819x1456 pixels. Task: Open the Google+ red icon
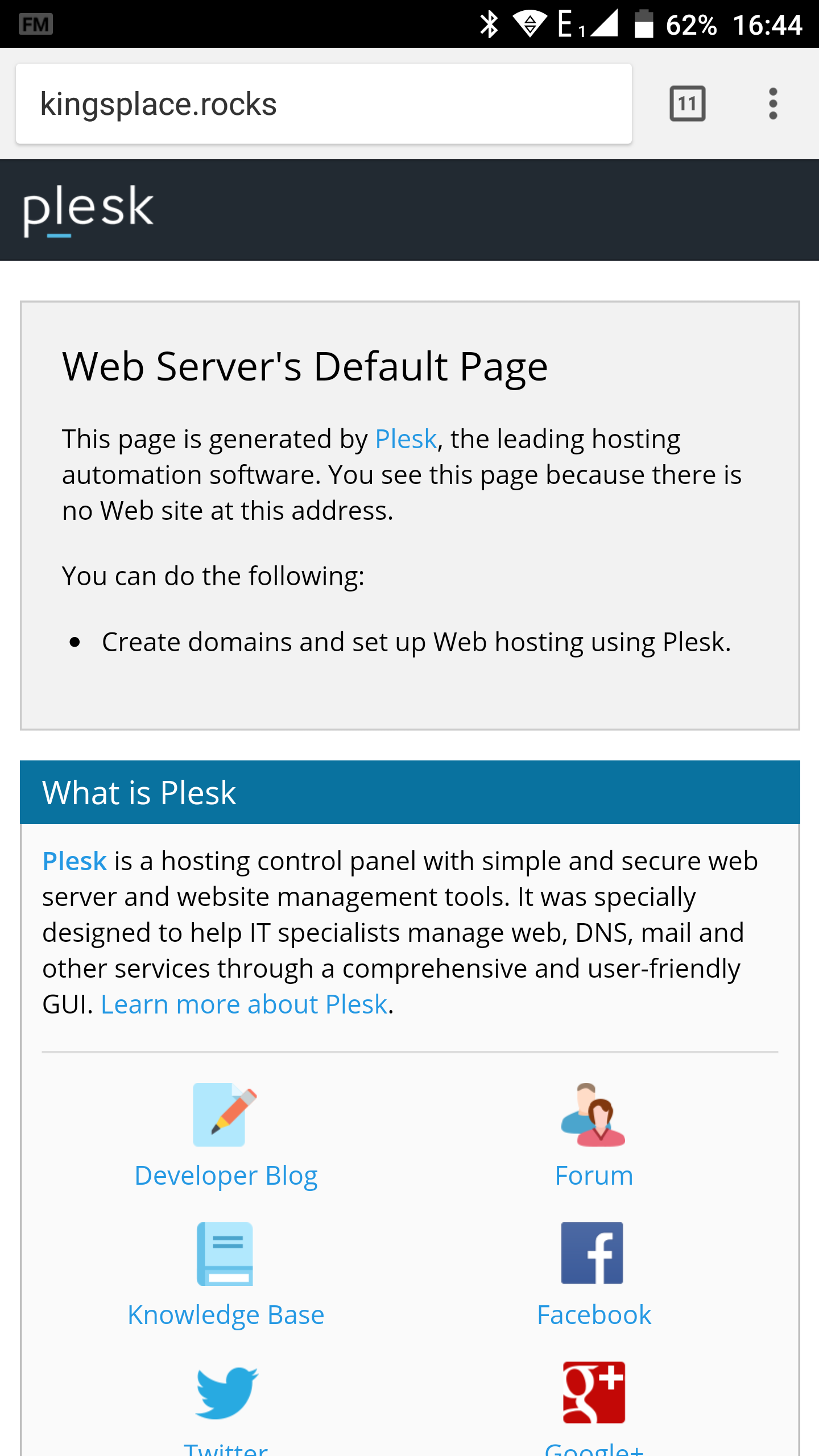(594, 1392)
